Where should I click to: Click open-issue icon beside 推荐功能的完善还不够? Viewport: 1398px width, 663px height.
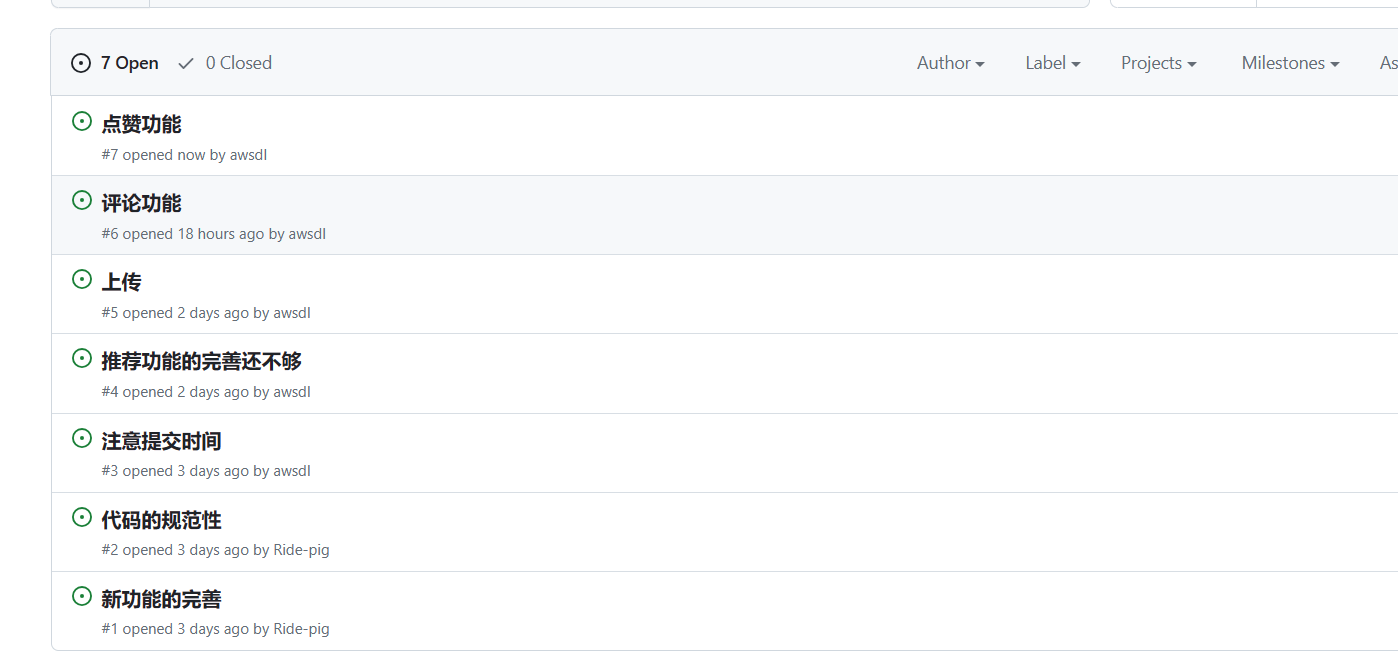[82, 358]
